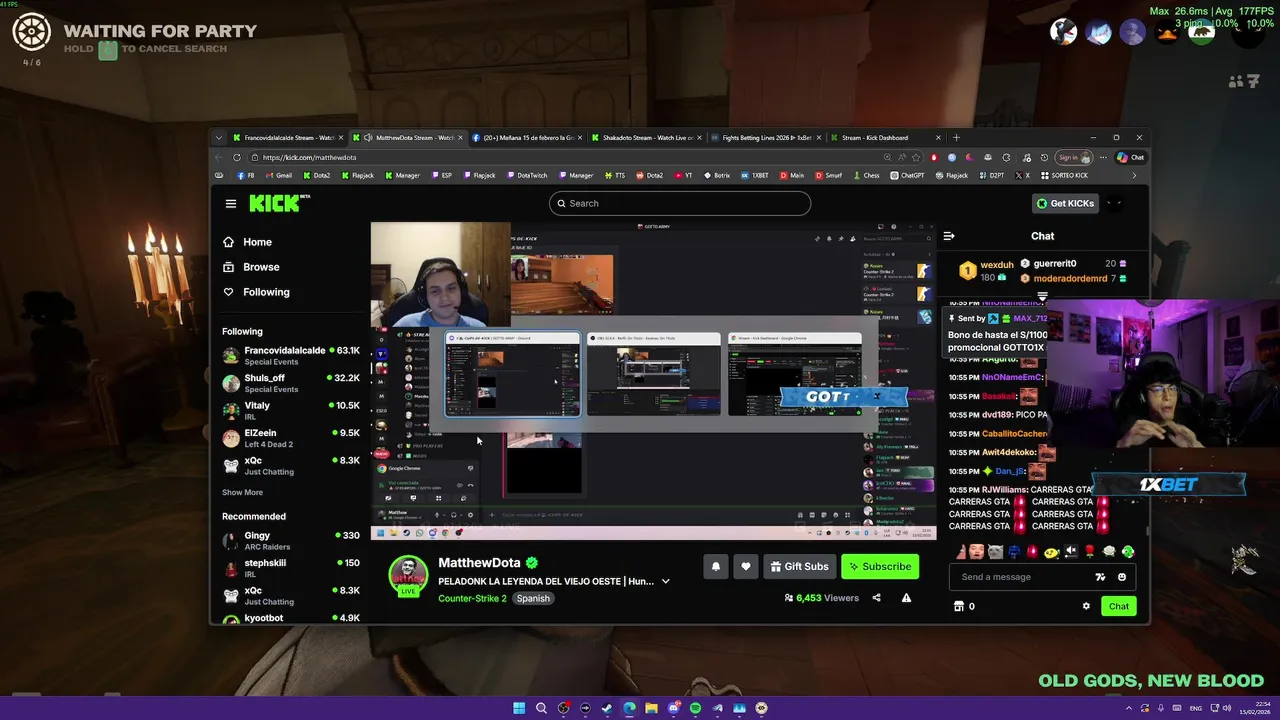Screen dimensions: 1280x720
Task: Collapse the chat panel arrow icon
Action: coord(949,236)
